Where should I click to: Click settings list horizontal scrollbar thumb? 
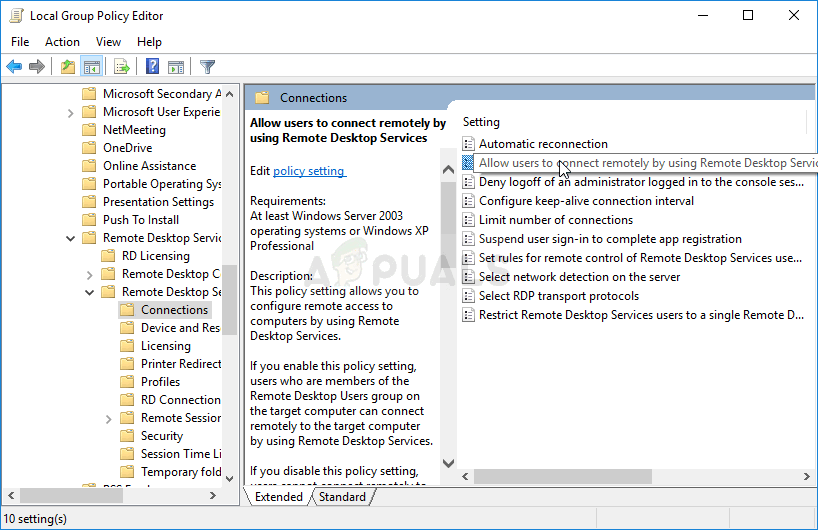pyautogui.click(x=563, y=476)
